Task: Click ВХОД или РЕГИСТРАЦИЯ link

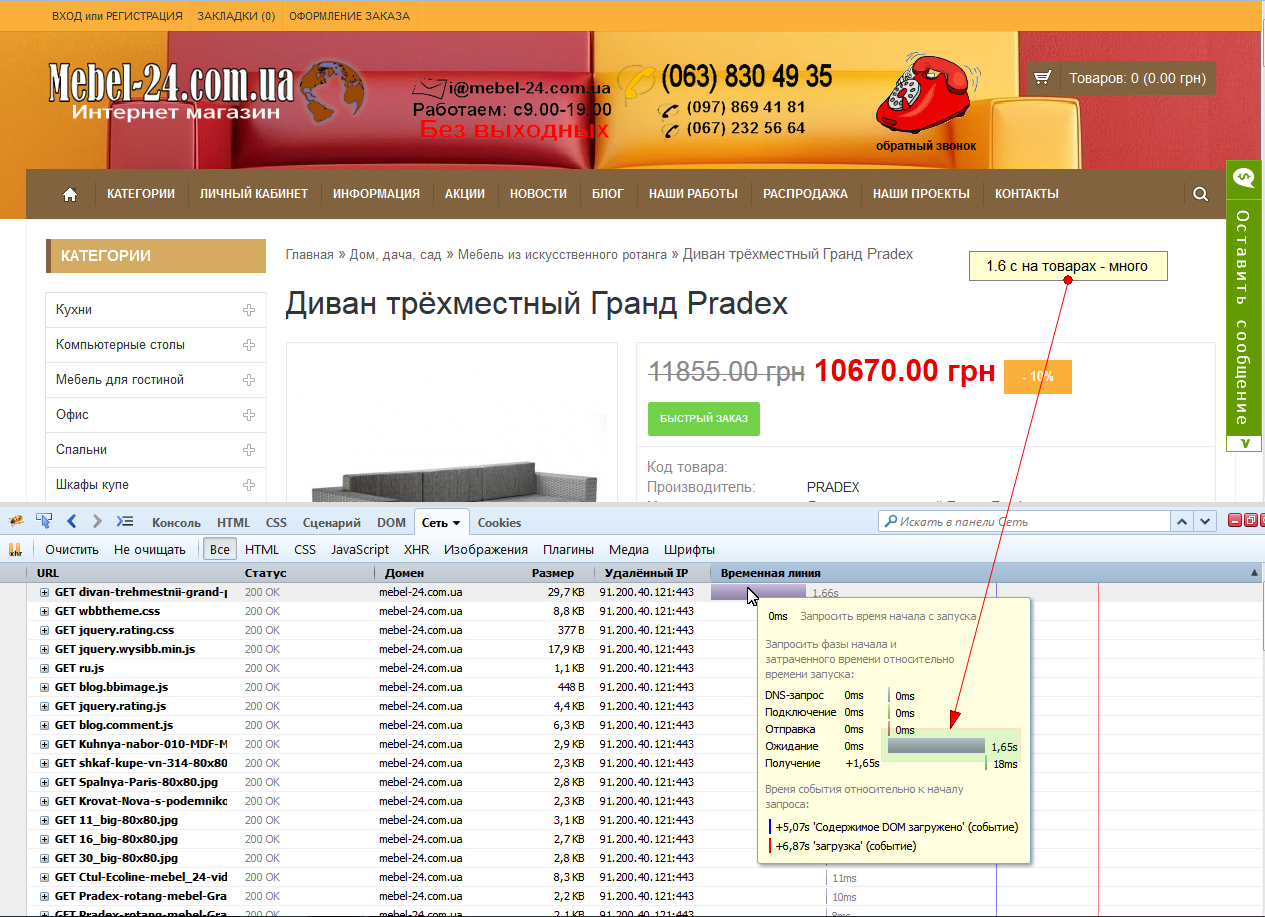Action: (x=117, y=16)
